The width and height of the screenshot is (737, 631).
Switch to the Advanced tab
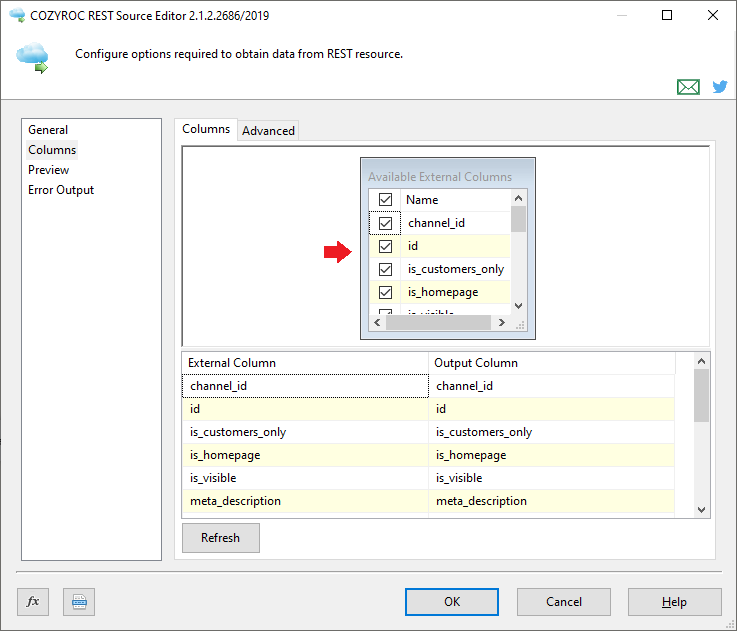[268, 131]
